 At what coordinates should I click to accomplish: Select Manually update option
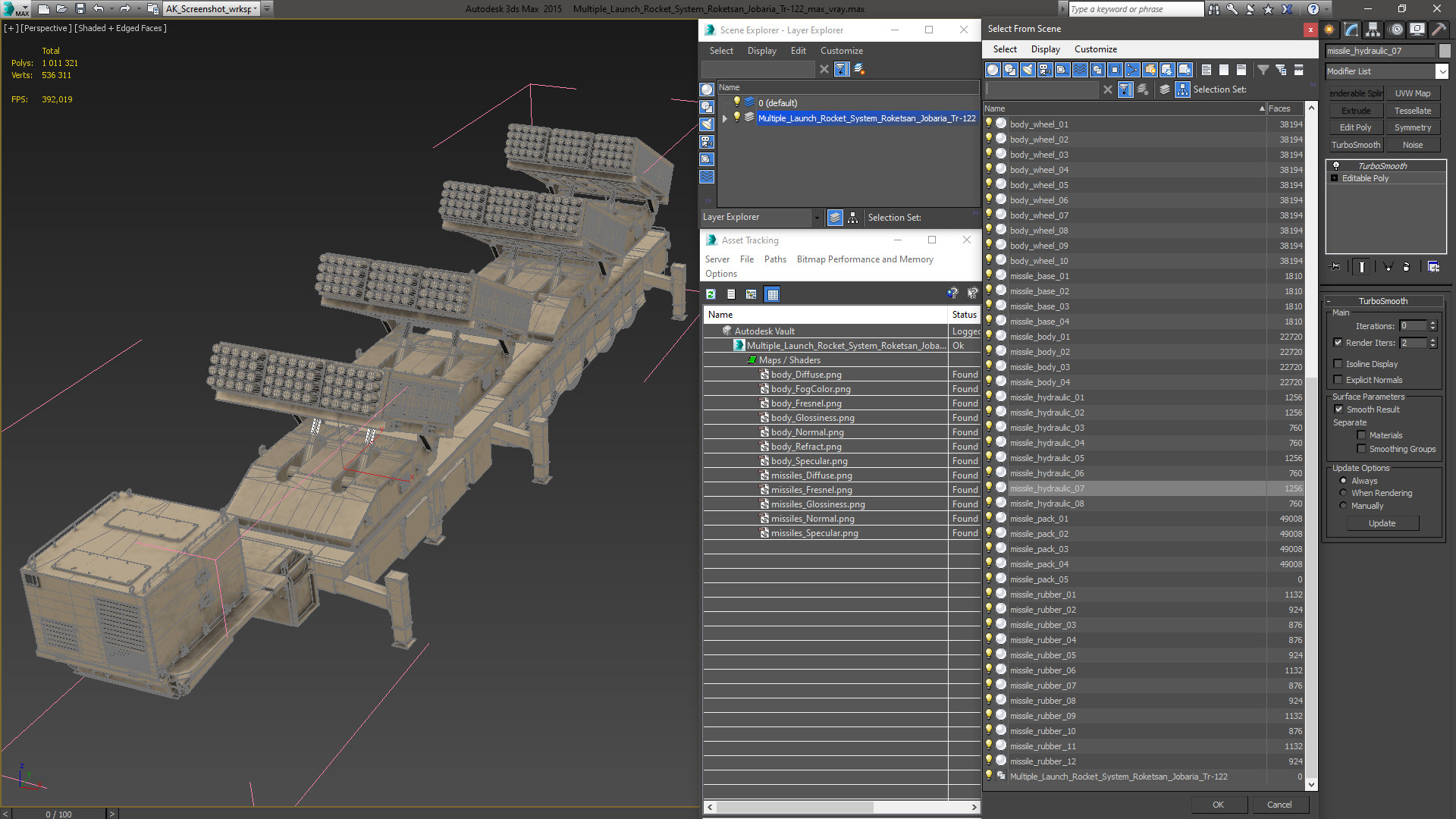[x=1343, y=506]
